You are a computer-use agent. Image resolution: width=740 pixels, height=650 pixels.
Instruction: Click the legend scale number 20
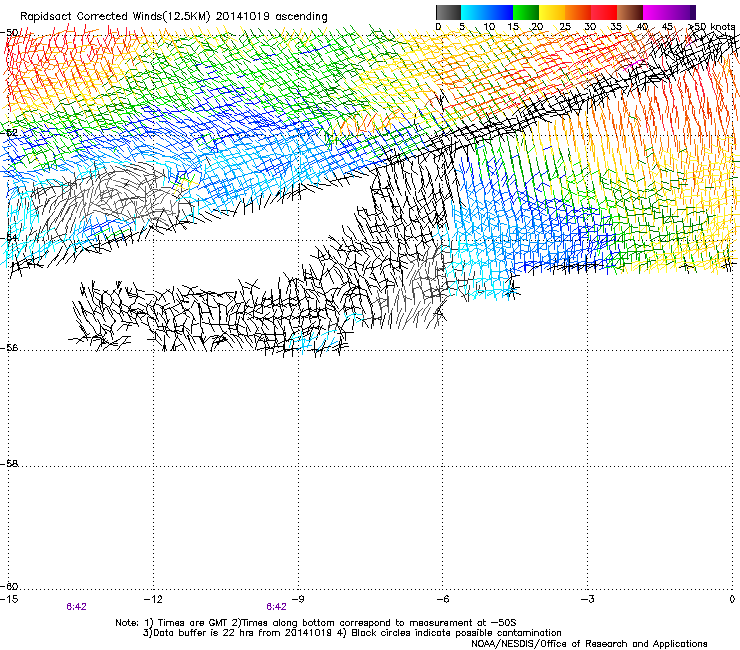click(538, 26)
